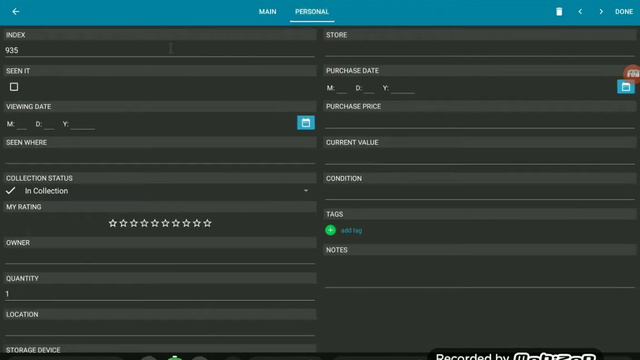Select the Personal tab
This screenshot has height=360, width=640.
312,11
